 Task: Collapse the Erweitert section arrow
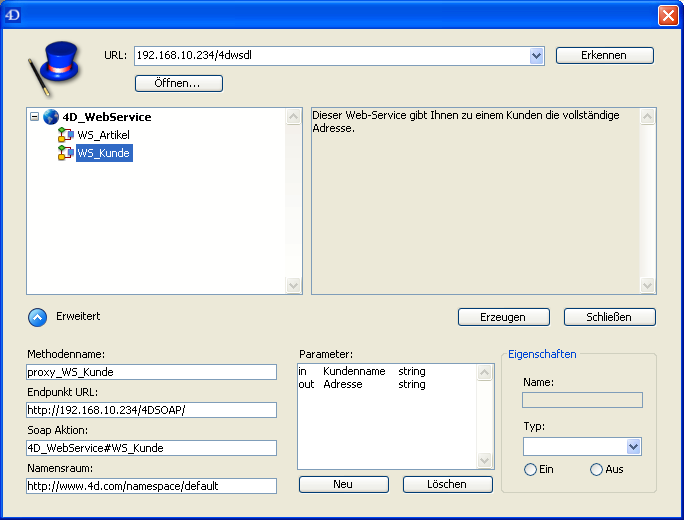[x=37, y=317]
